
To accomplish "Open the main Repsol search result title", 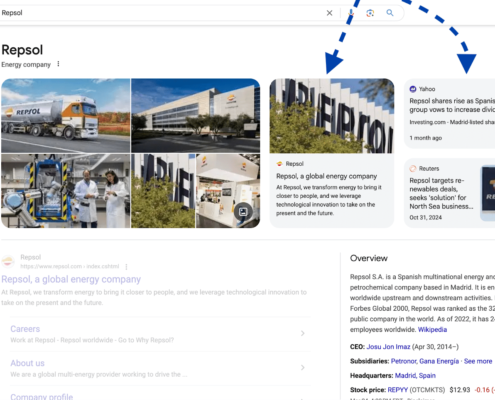I will (x=71, y=279).
